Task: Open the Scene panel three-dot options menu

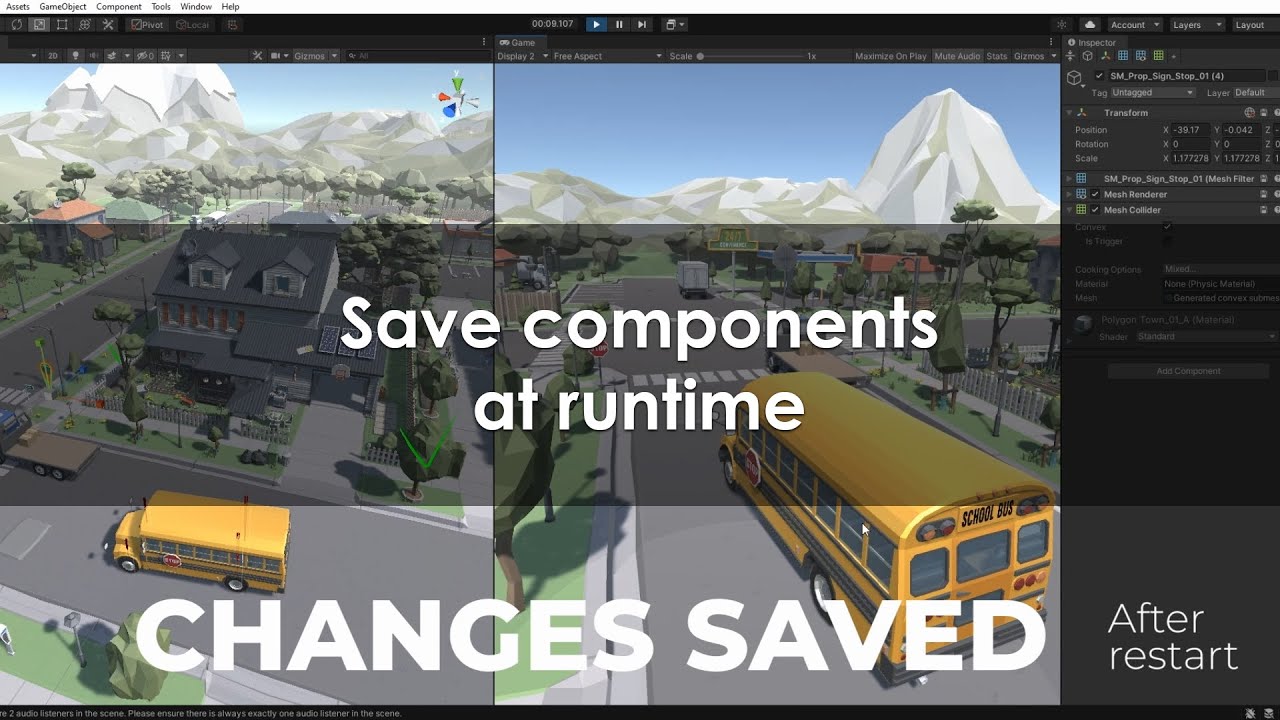Action: [483, 42]
